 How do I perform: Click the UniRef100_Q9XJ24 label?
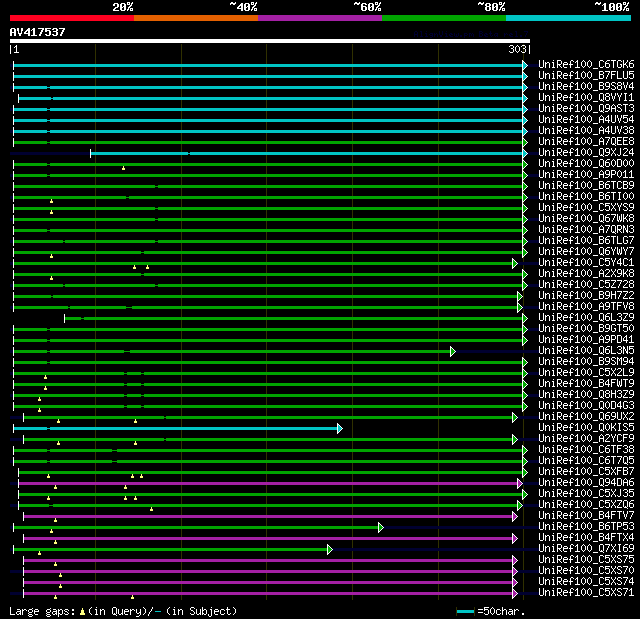click(586, 153)
